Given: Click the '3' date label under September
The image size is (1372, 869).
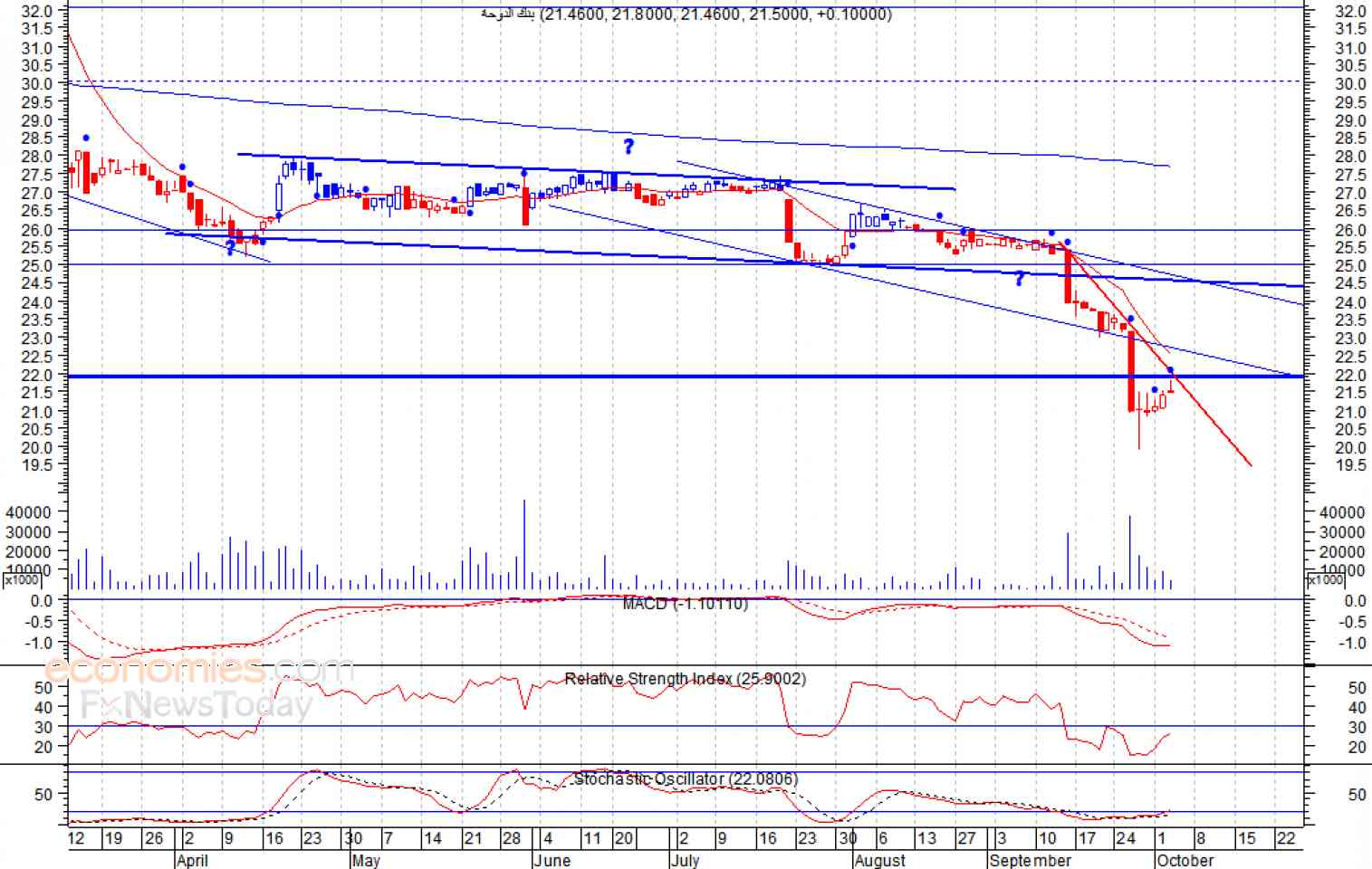Looking at the screenshot, I should (1001, 838).
